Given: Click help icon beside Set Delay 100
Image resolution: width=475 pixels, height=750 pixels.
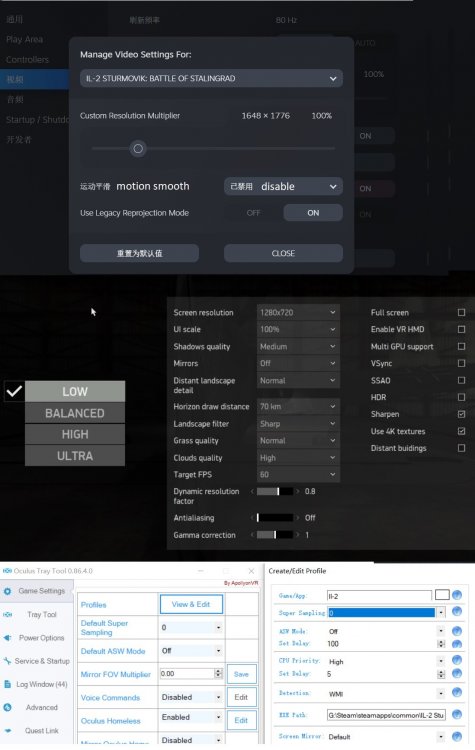Looking at the screenshot, I should (x=457, y=644).
